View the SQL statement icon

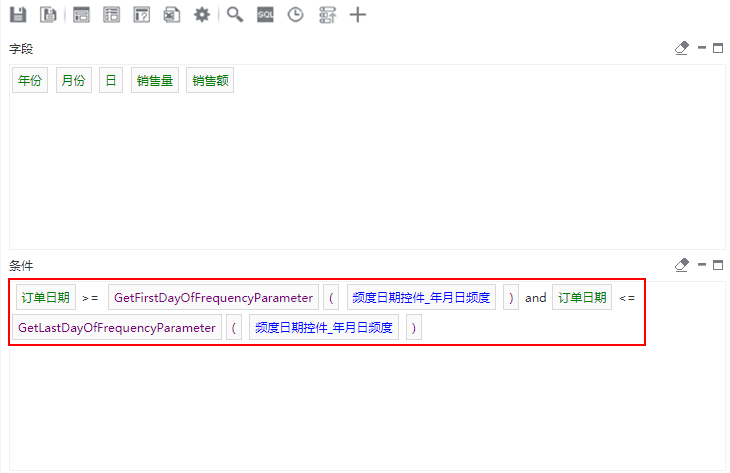click(265, 15)
